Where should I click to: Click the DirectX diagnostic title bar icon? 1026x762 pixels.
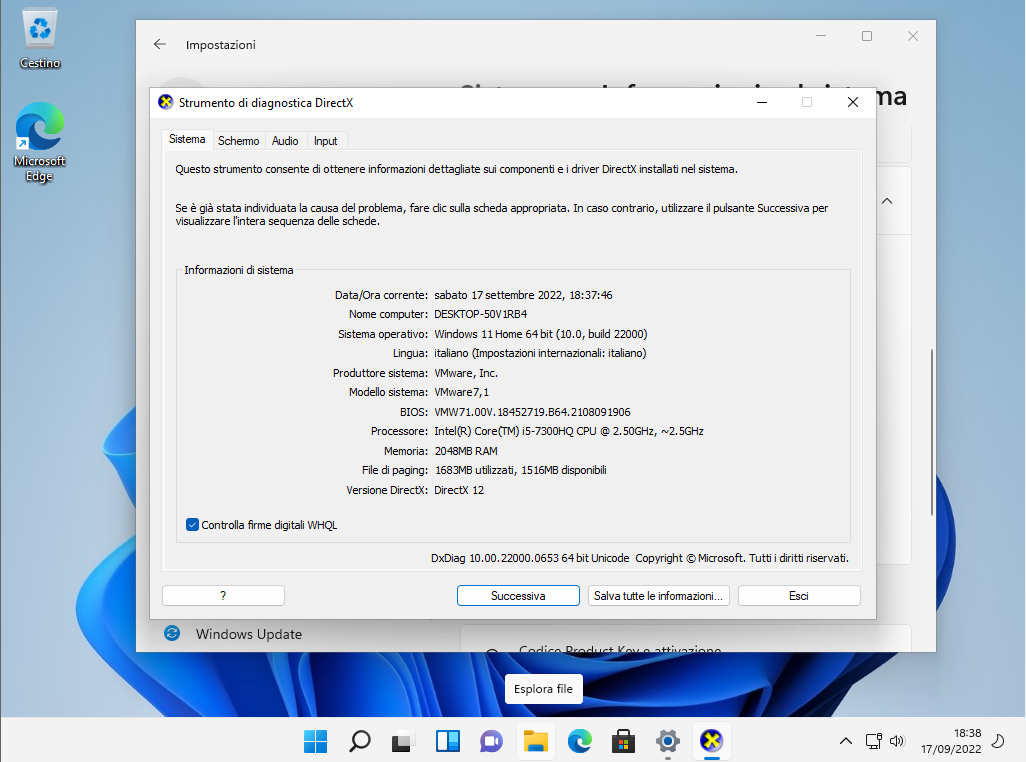point(166,102)
